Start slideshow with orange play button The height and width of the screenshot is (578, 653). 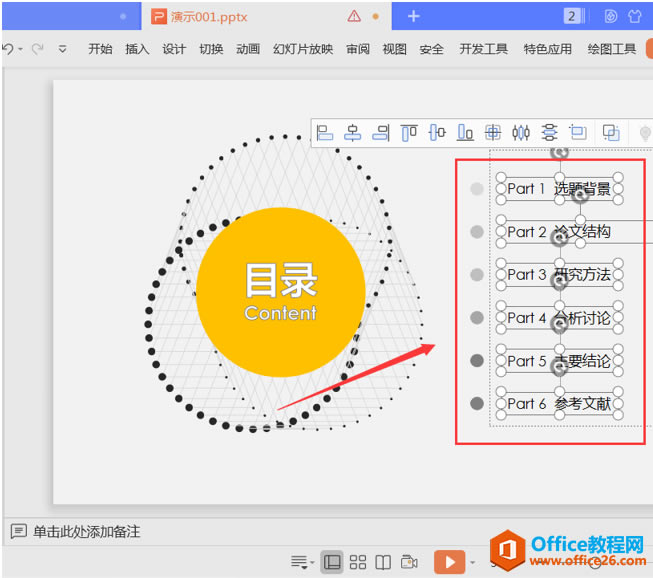coord(449,562)
